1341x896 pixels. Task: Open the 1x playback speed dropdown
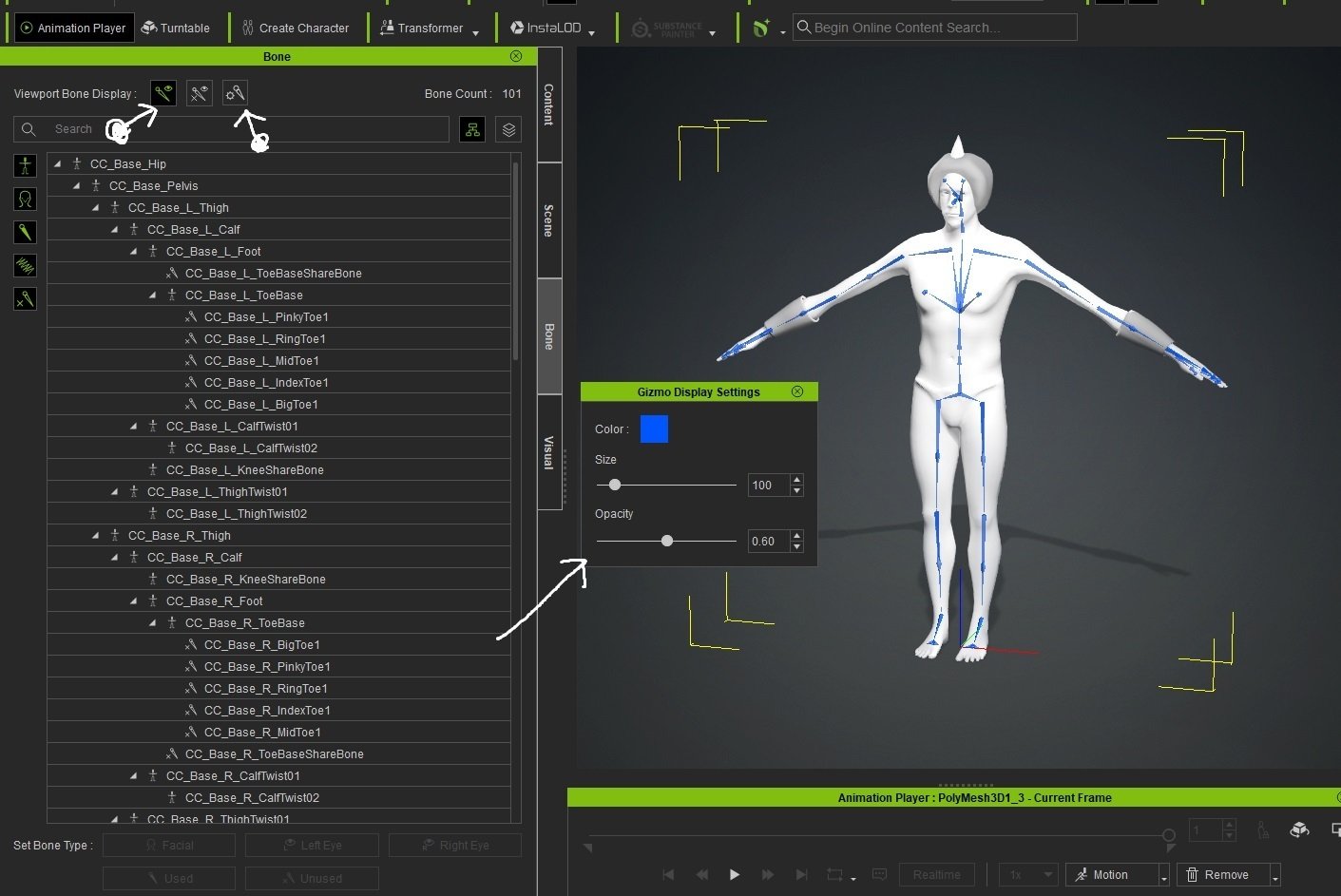coord(1028,874)
